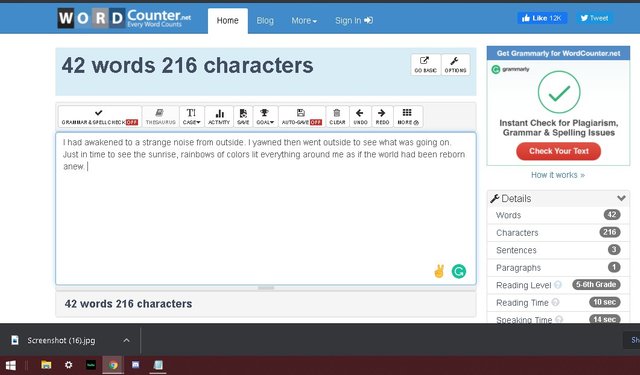
Task: Click the Paragraphs count row
Action: [x=558, y=268]
